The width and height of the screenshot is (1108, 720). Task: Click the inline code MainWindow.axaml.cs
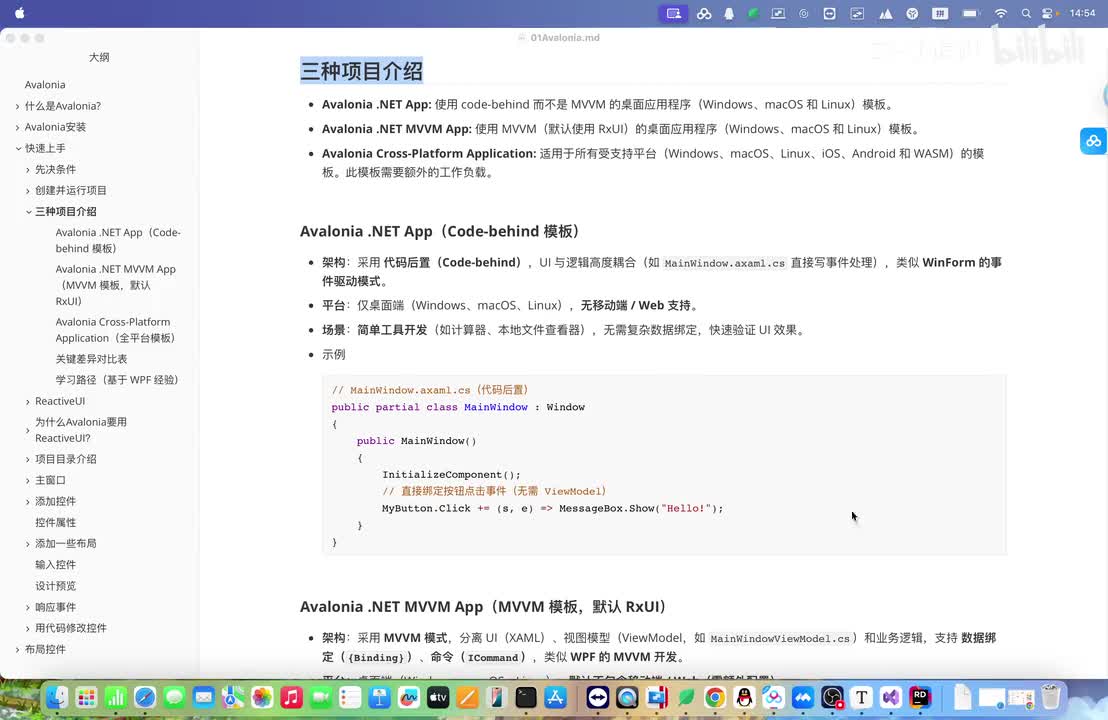(x=724, y=263)
